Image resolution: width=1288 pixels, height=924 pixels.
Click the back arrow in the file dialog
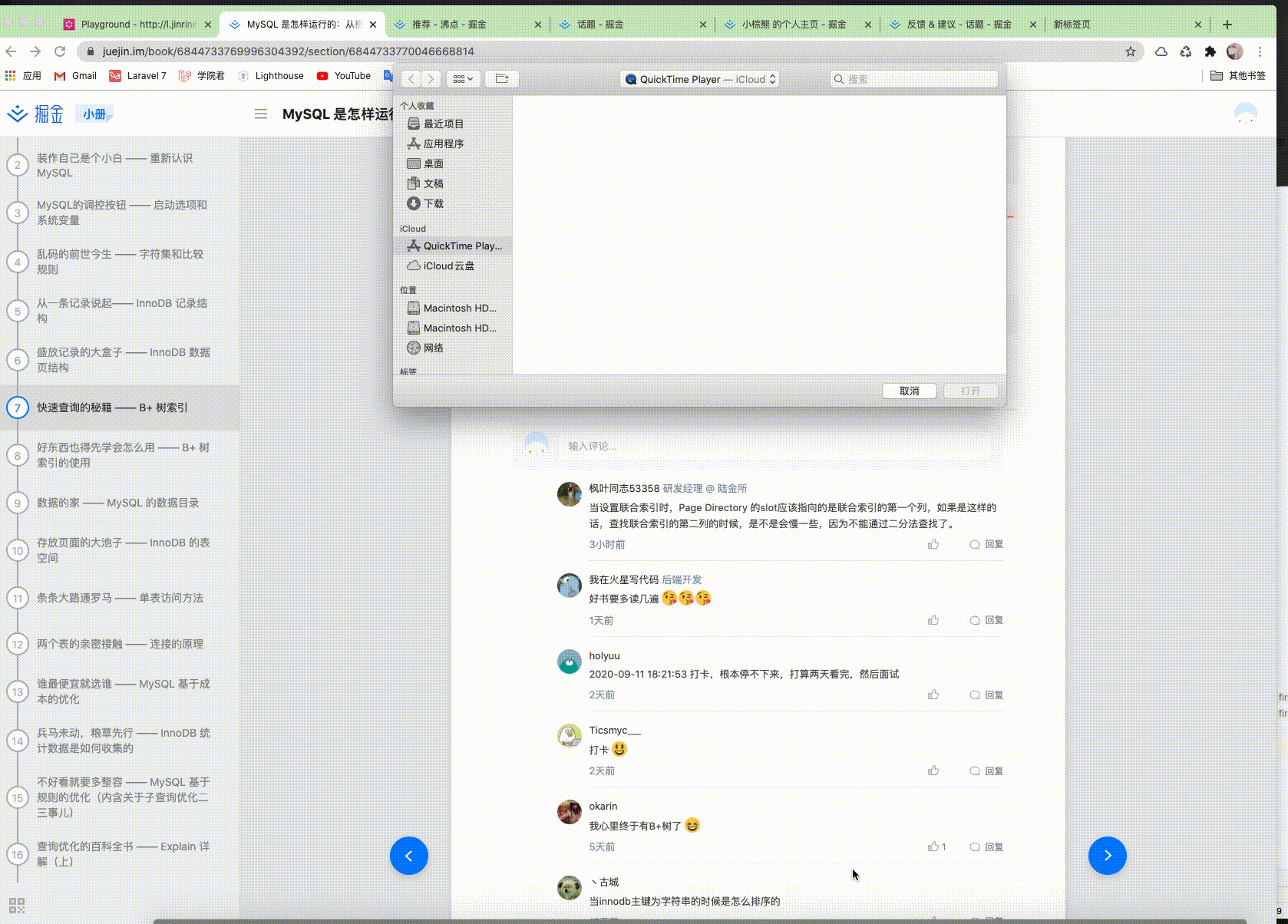pyautogui.click(x=411, y=78)
